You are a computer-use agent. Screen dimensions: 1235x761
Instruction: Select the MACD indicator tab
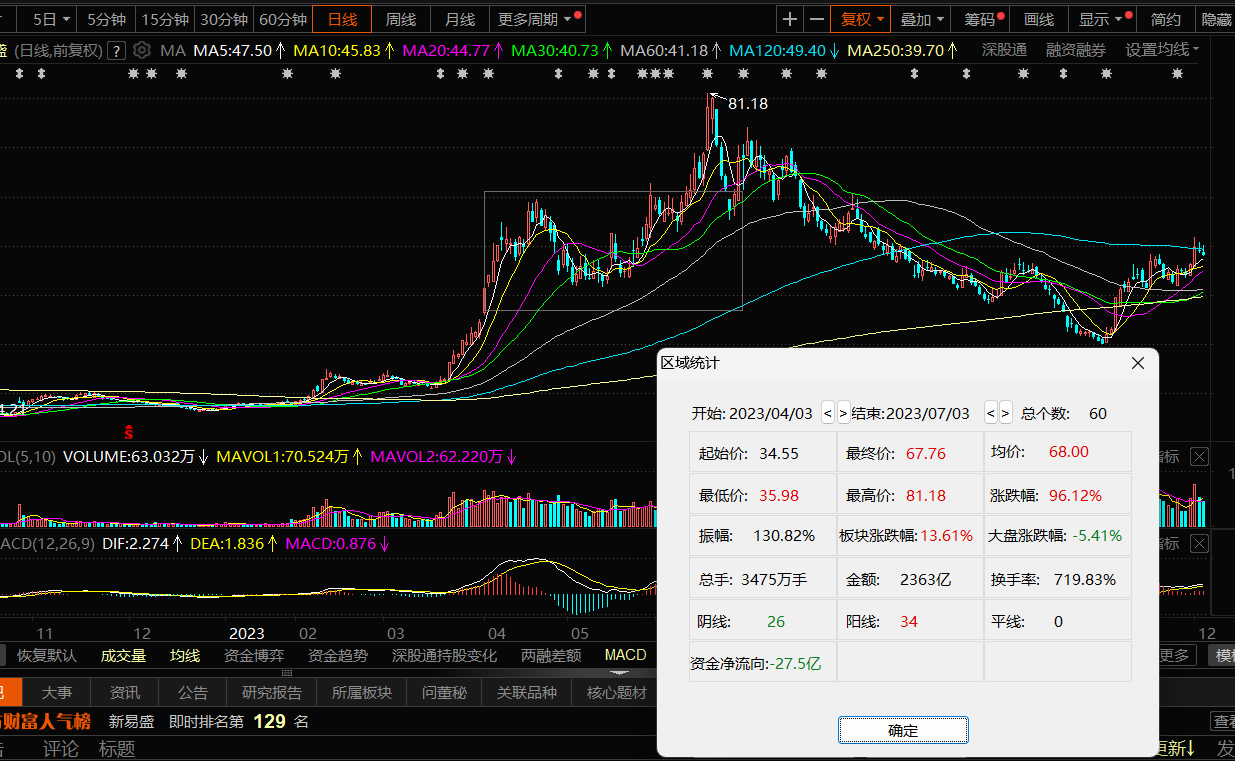click(x=625, y=655)
